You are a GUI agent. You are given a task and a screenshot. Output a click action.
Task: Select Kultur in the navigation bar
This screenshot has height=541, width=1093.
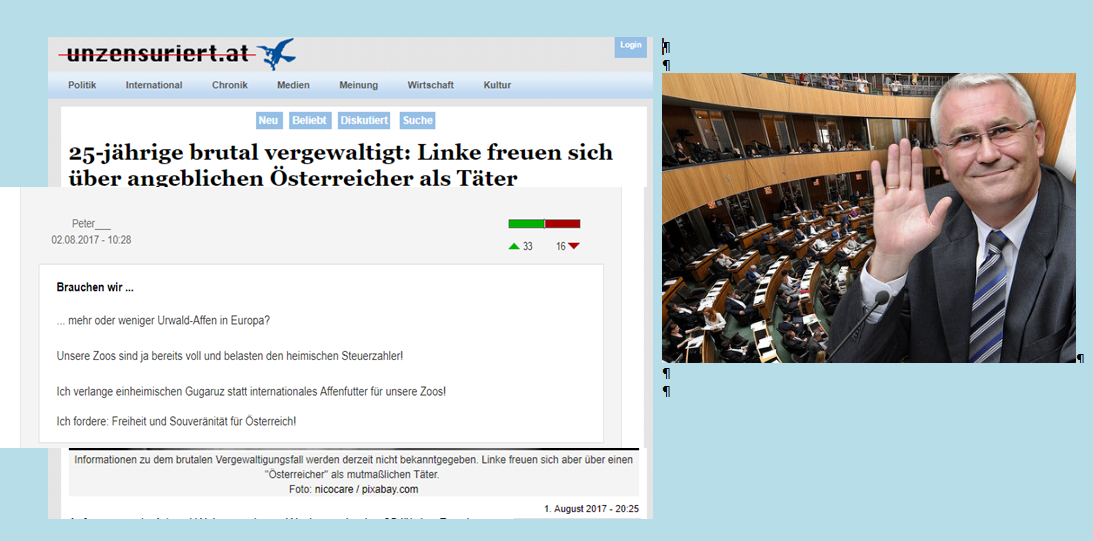click(497, 85)
